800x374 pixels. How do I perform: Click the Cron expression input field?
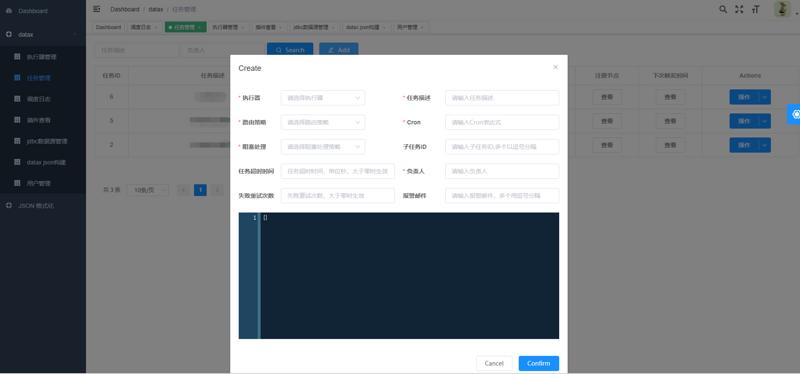502,122
